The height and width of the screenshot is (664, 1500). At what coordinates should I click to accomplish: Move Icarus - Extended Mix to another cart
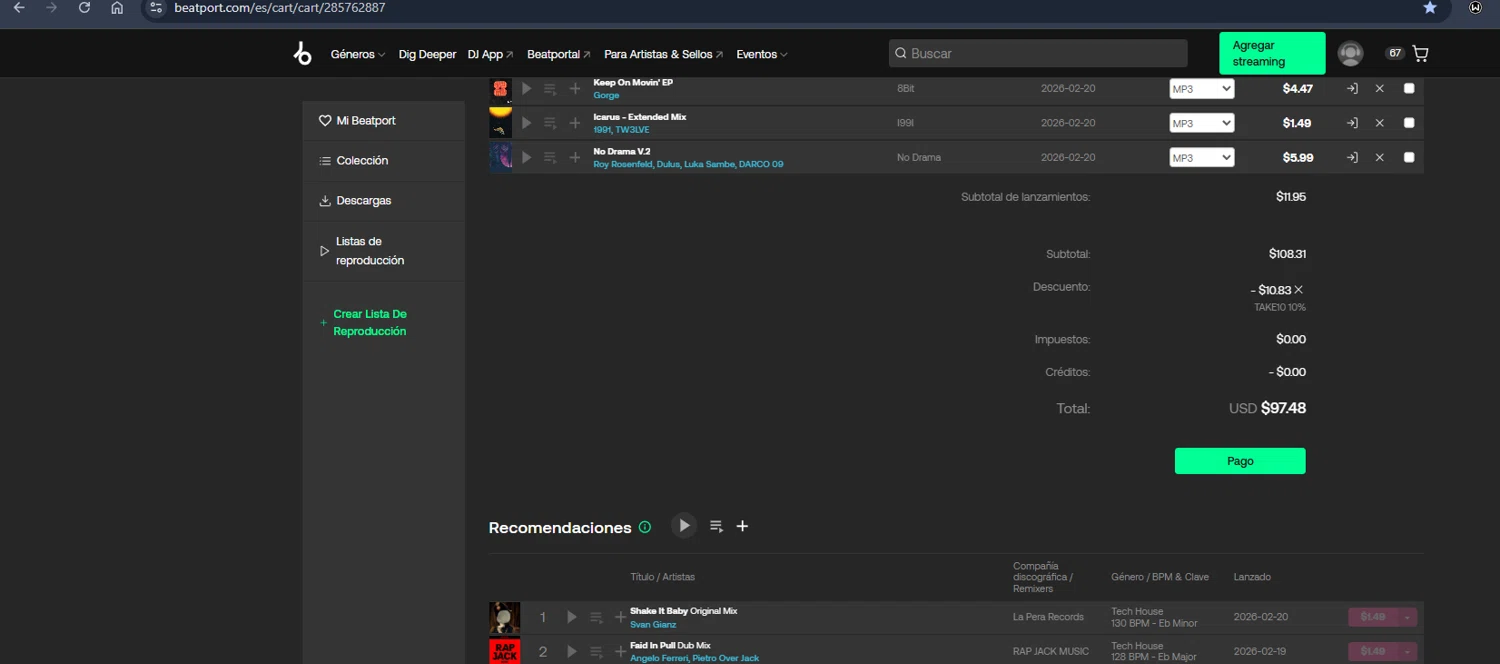(x=1352, y=123)
